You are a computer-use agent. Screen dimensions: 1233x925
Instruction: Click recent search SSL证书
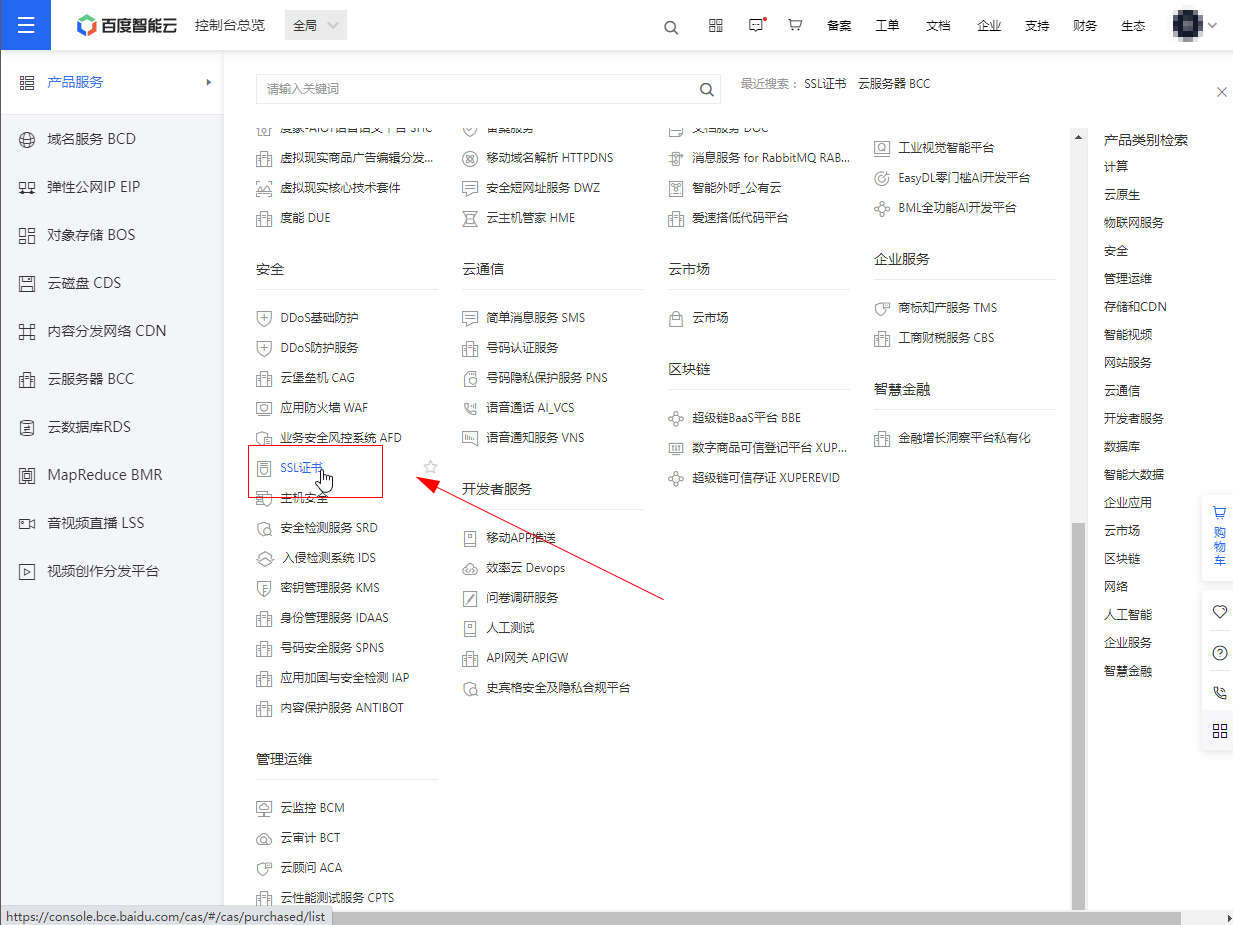click(x=825, y=84)
